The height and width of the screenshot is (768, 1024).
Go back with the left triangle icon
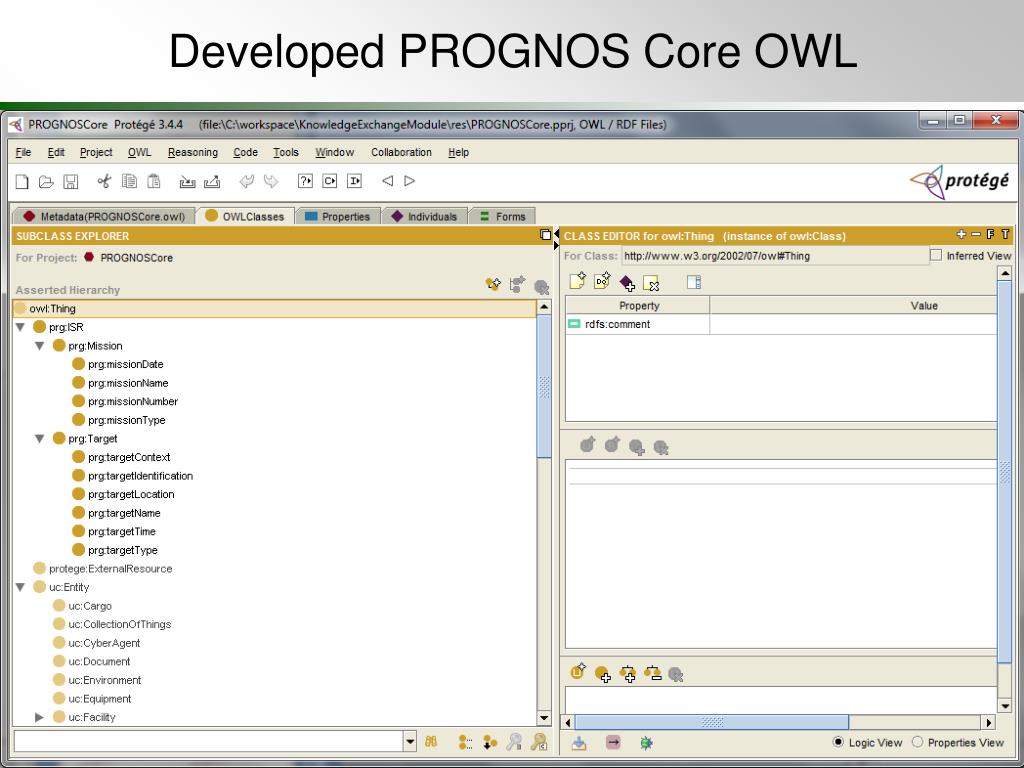click(x=387, y=181)
